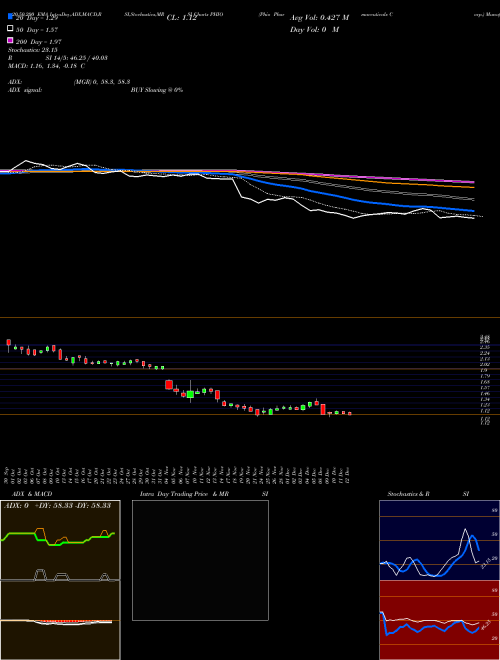
Task: Click the large green candle with the long wick
Action: (190, 392)
